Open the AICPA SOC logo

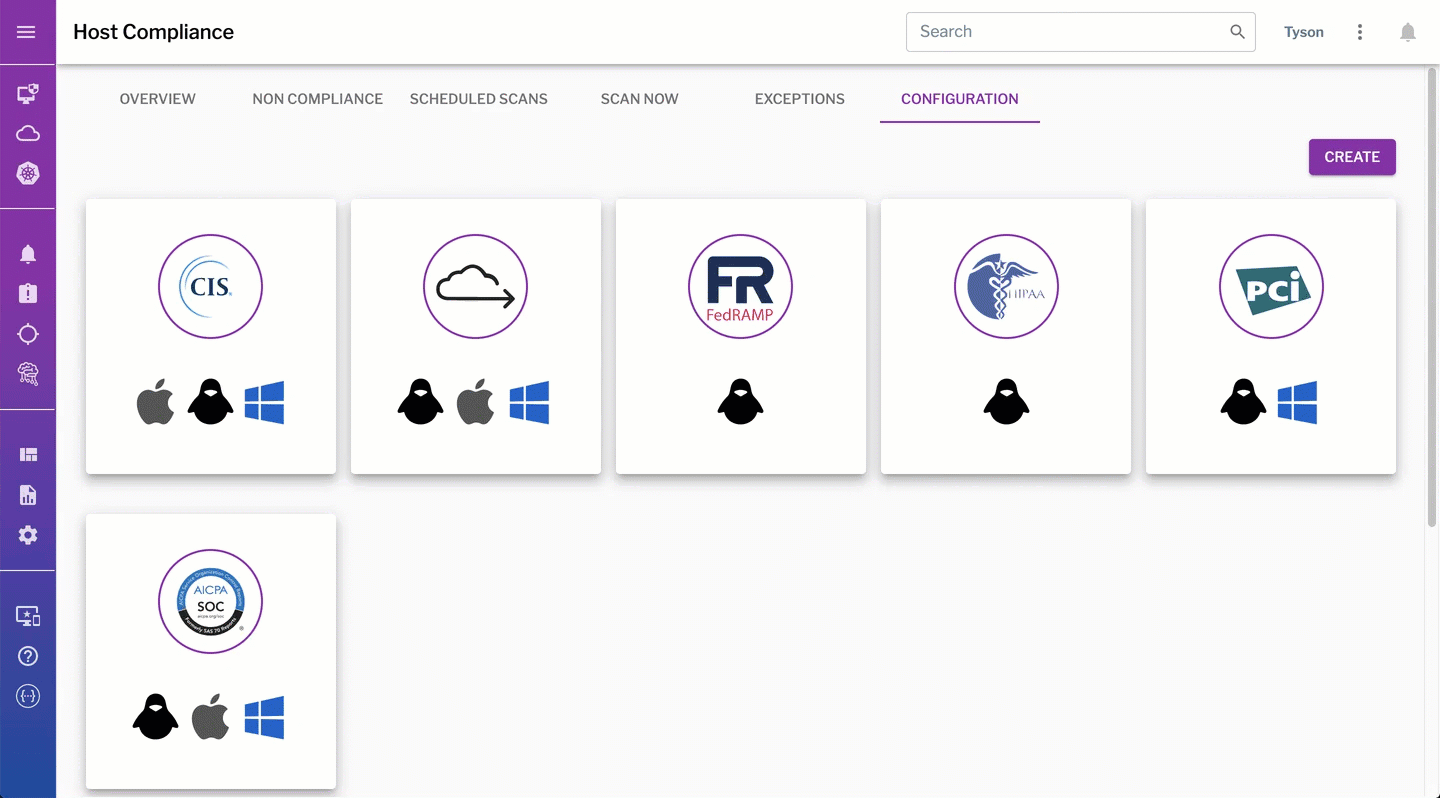[x=211, y=602]
